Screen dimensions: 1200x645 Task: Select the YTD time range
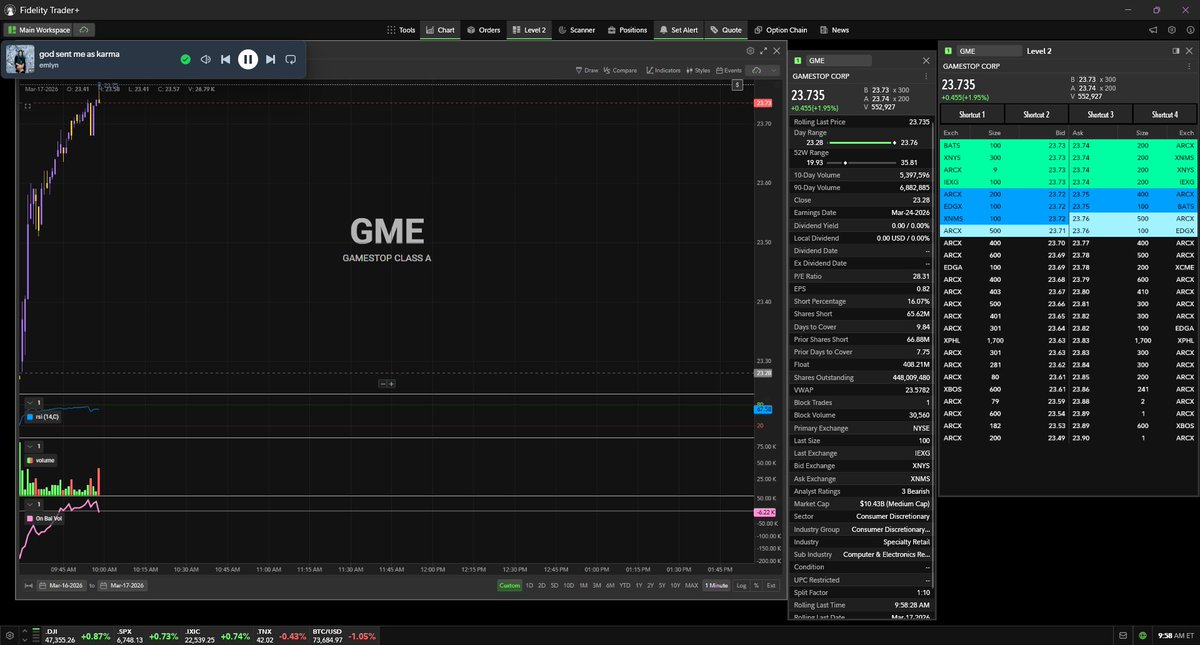click(x=625, y=585)
